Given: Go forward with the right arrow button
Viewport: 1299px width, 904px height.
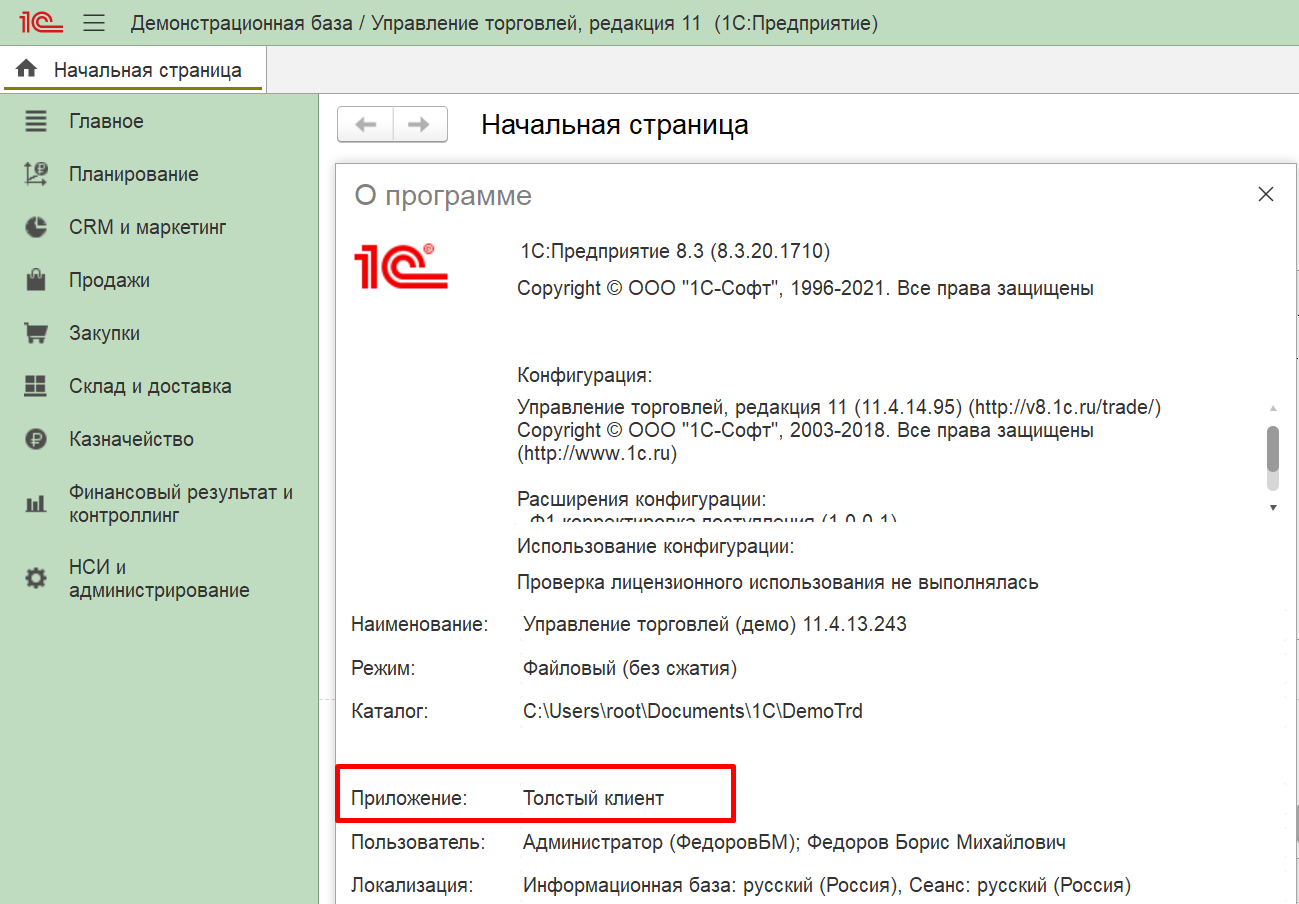Looking at the screenshot, I should click(x=420, y=124).
